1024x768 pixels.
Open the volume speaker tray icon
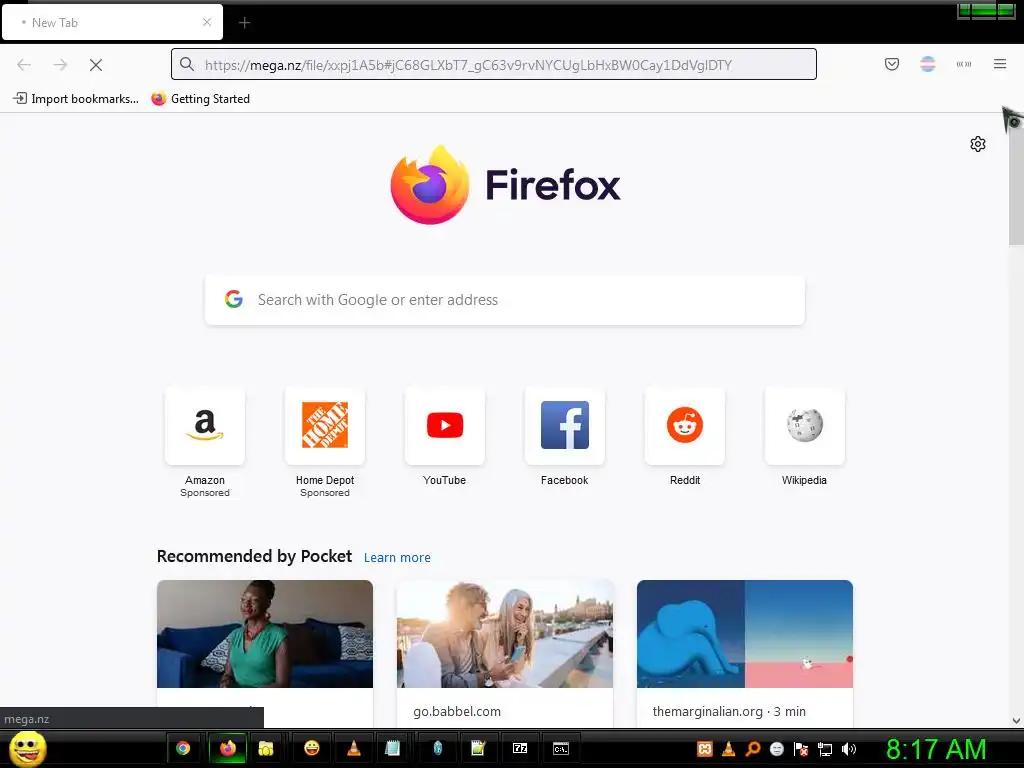click(849, 749)
